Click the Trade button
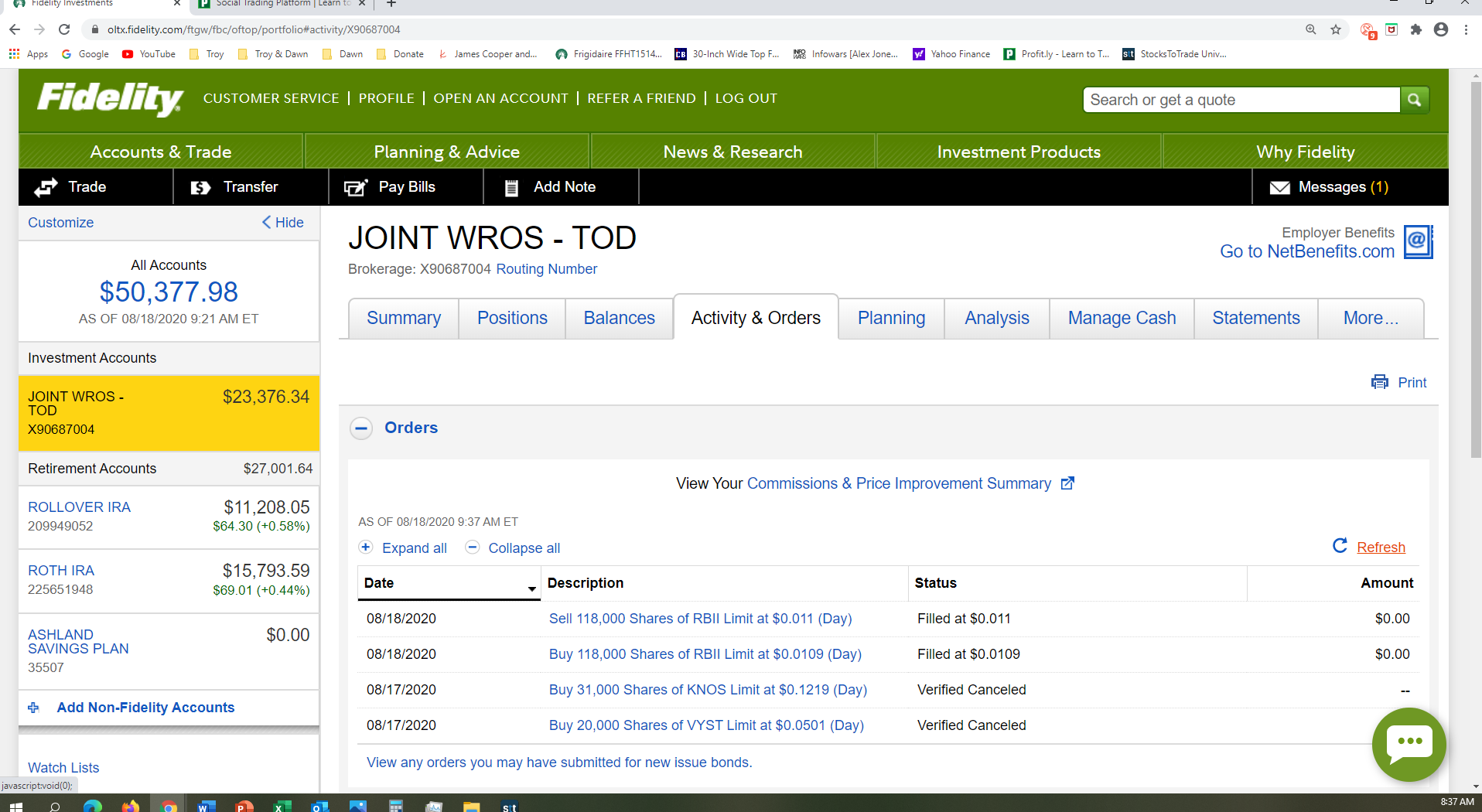The image size is (1482, 812). (96, 187)
